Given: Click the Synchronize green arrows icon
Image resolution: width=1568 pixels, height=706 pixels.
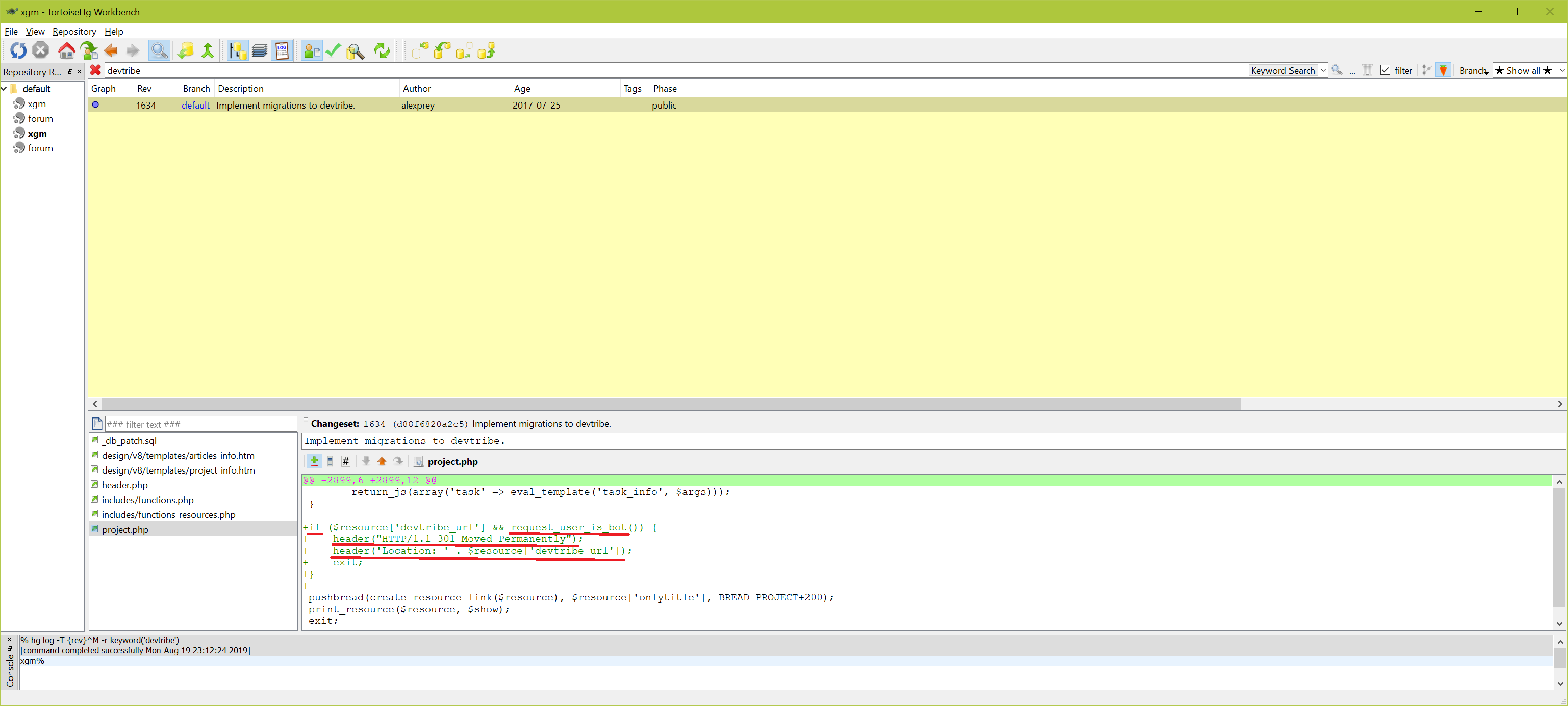Looking at the screenshot, I should pos(382,51).
